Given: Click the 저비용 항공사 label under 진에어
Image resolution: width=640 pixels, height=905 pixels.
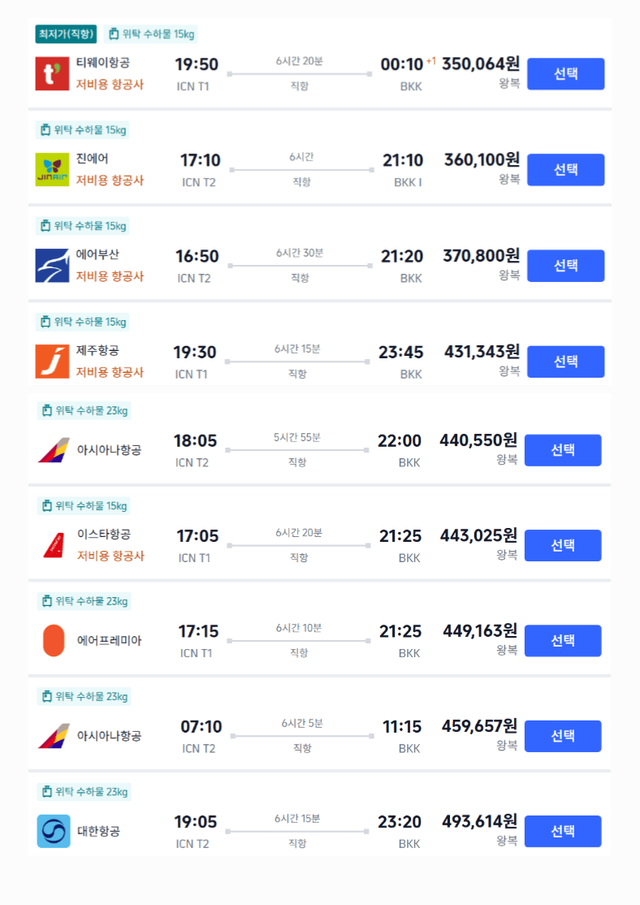Looking at the screenshot, I should pyautogui.click(x=110, y=181).
